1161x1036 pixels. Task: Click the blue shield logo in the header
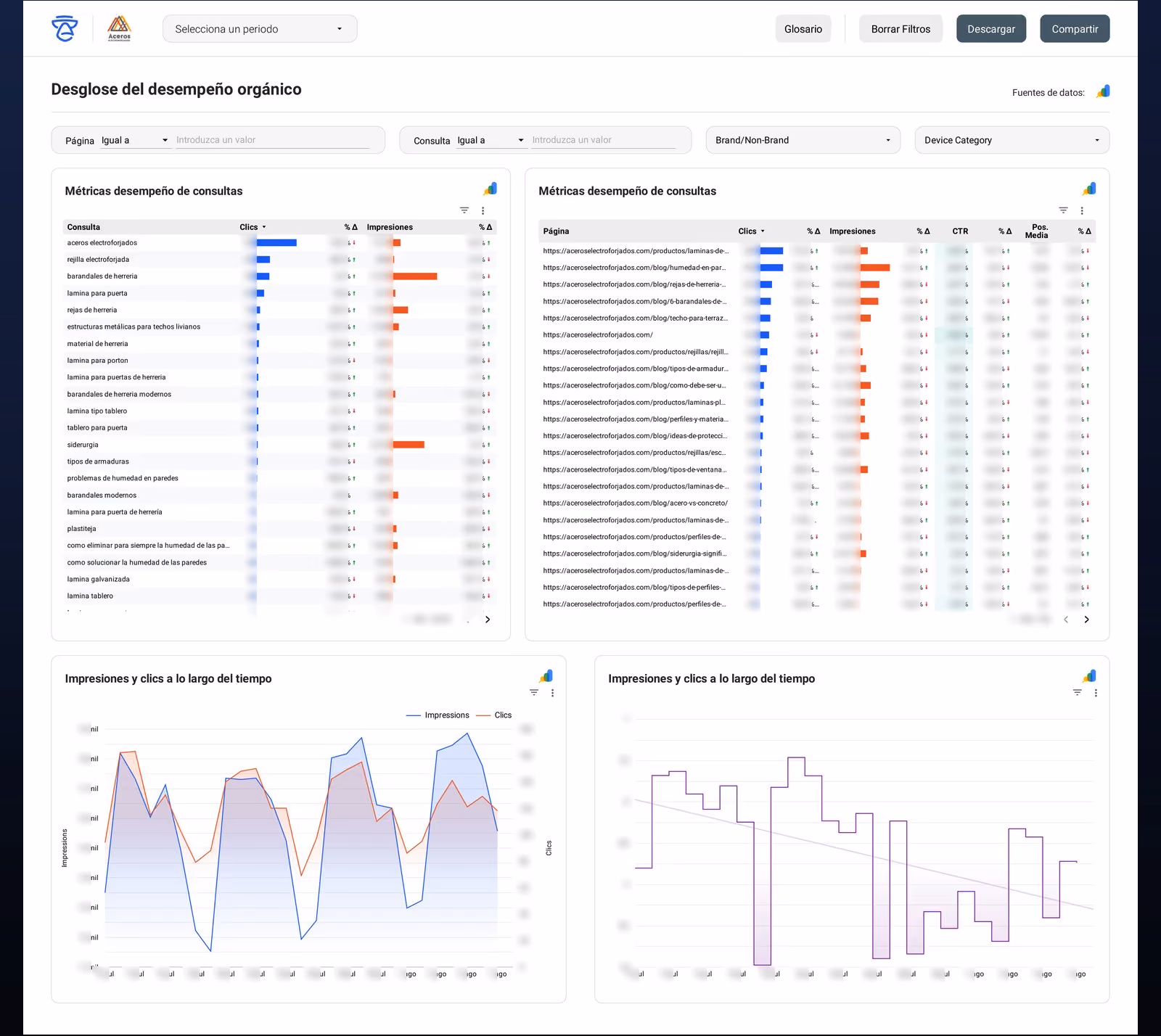(65, 28)
